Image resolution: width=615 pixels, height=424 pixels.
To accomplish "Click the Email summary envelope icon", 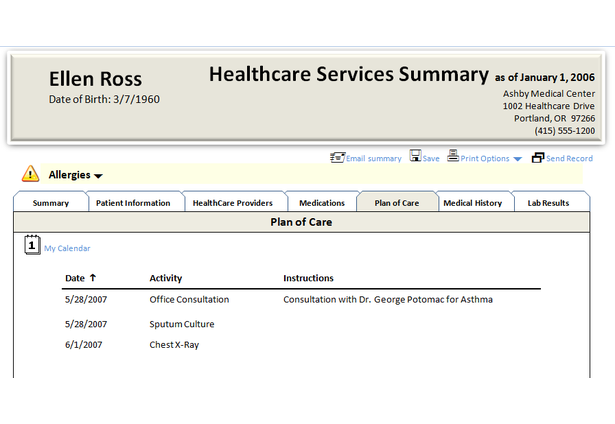I will (337, 157).
